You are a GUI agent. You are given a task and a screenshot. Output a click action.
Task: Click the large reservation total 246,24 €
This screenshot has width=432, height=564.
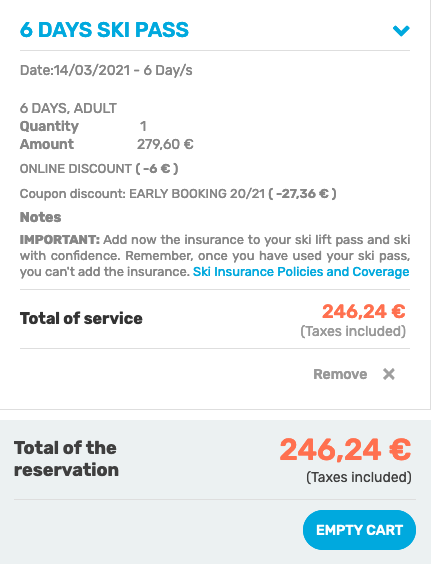(345, 450)
